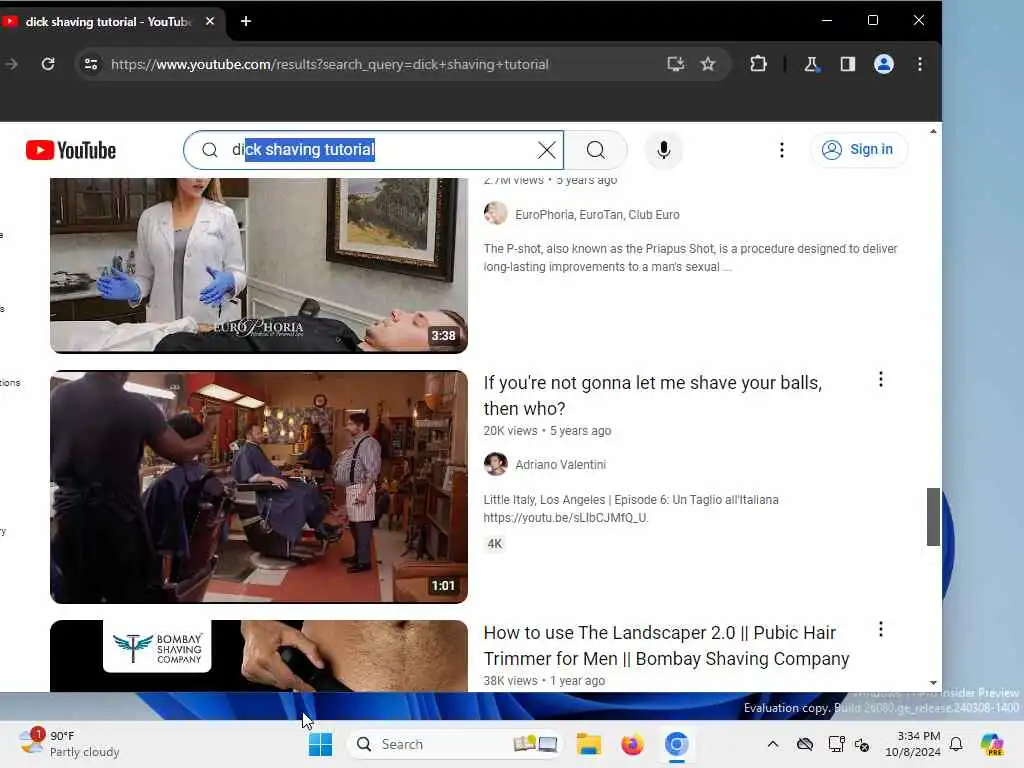Click the EuroPhoria channel avatar
This screenshot has width=1024, height=768.
pos(495,214)
